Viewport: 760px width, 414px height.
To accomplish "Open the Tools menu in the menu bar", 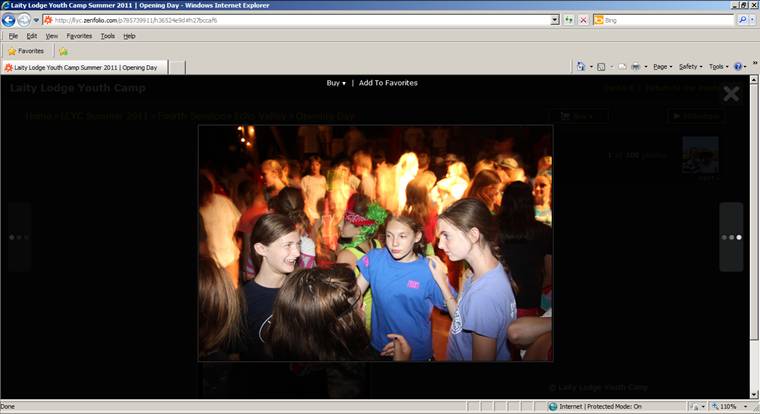I will click(108, 36).
